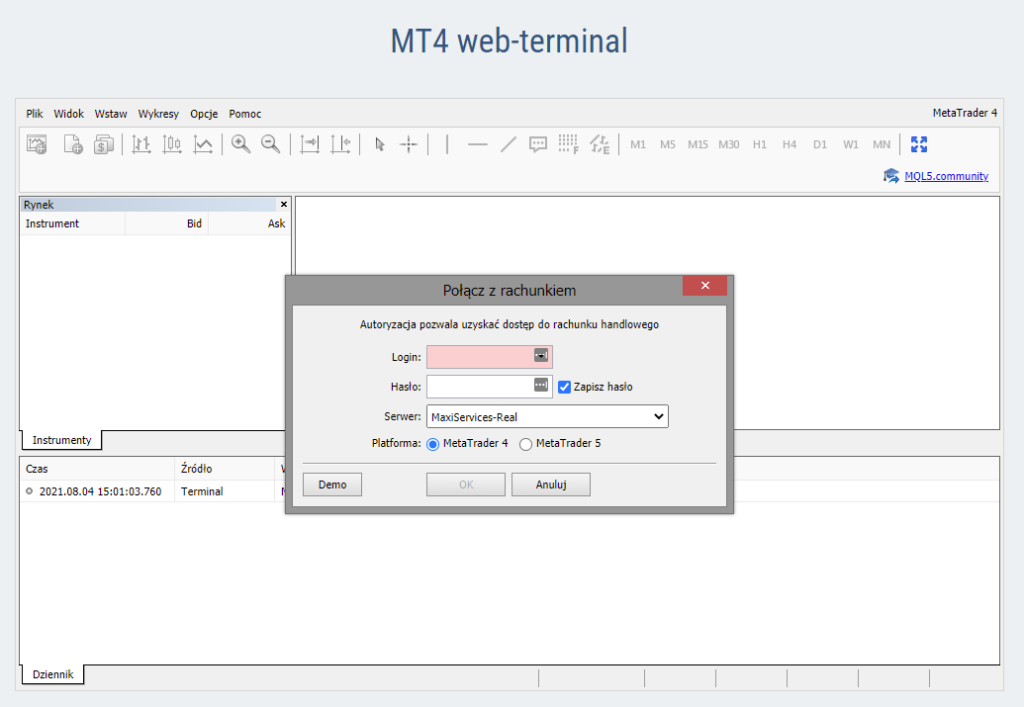Click the Źródło column header in journal
The width and height of the screenshot is (1024, 707).
click(225, 469)
